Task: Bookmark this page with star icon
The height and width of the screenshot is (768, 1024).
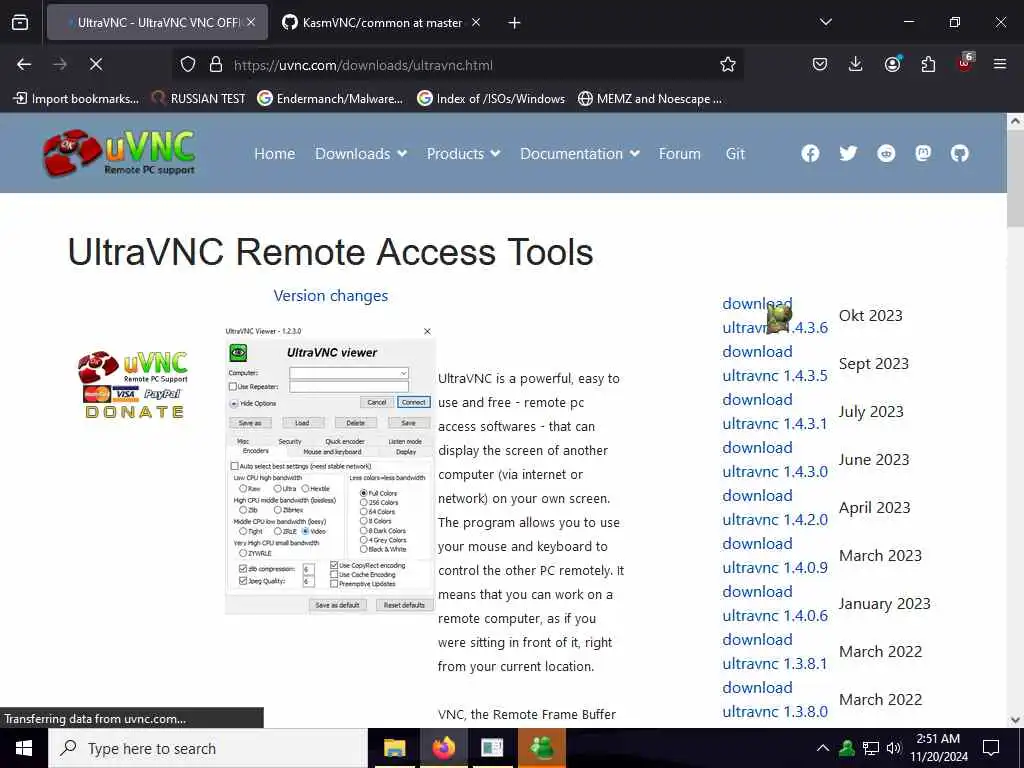Action: point(728,65)
